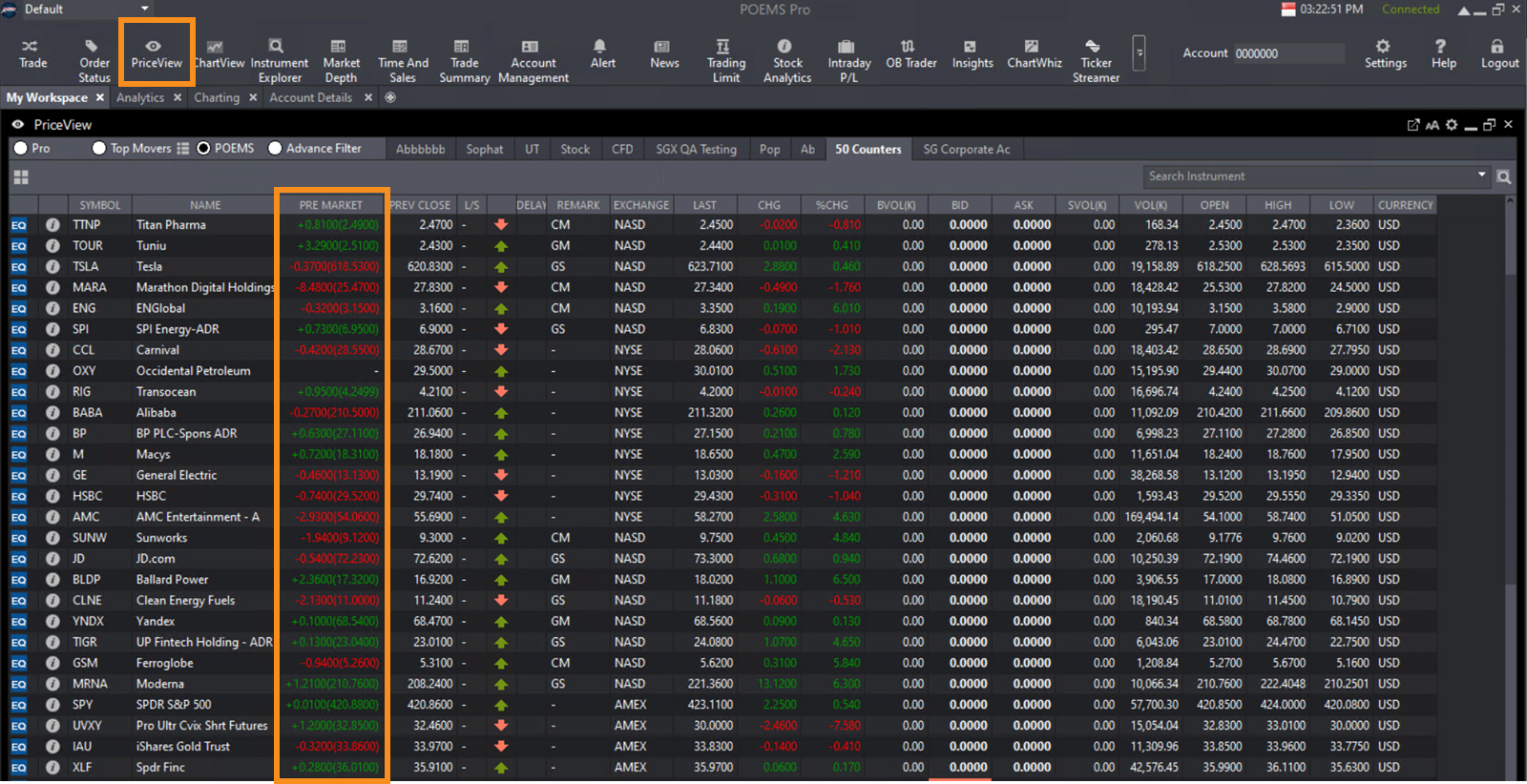The width and height of the screenshot is (1527, 784).
Task: Expand the Search Instrument dropdown
Action: pos(1481,175)
